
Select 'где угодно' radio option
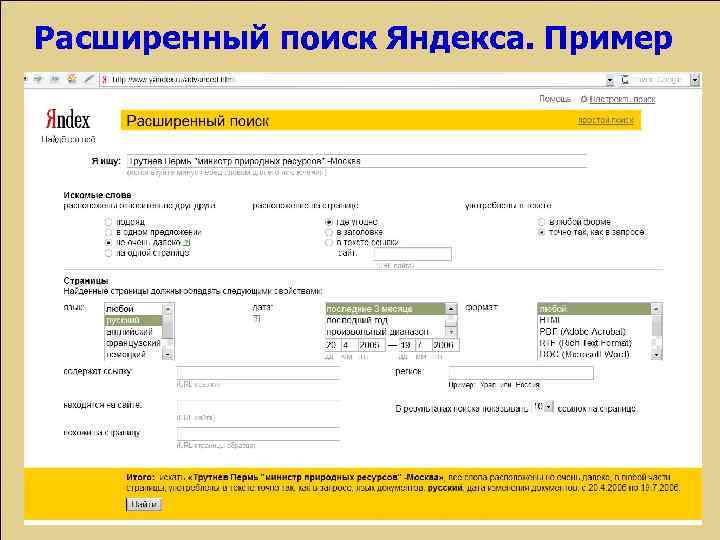tap(329, 222)
